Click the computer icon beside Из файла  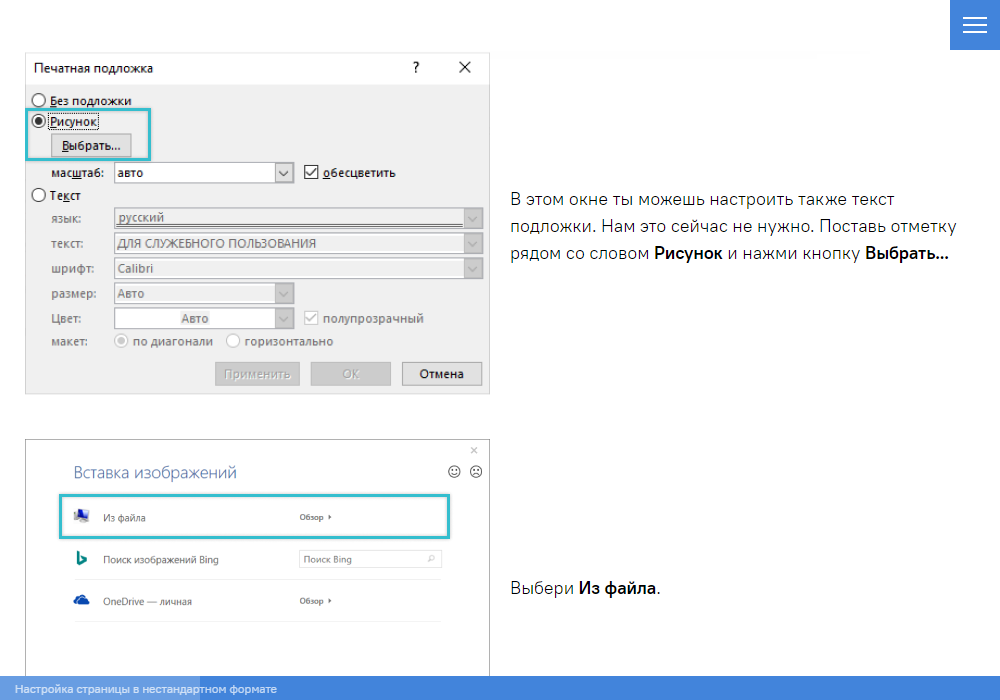pyautogui.click(x=82, y=517)
